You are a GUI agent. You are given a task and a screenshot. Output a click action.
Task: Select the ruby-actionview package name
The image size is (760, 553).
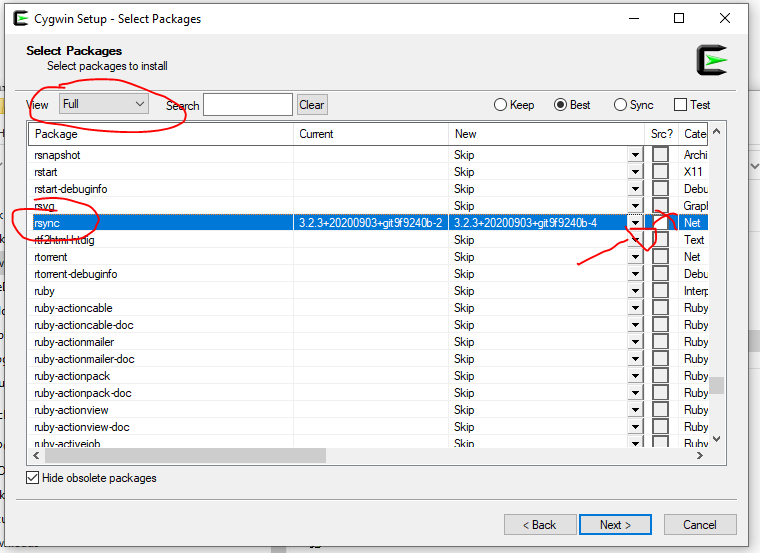[x=71, y=410]
